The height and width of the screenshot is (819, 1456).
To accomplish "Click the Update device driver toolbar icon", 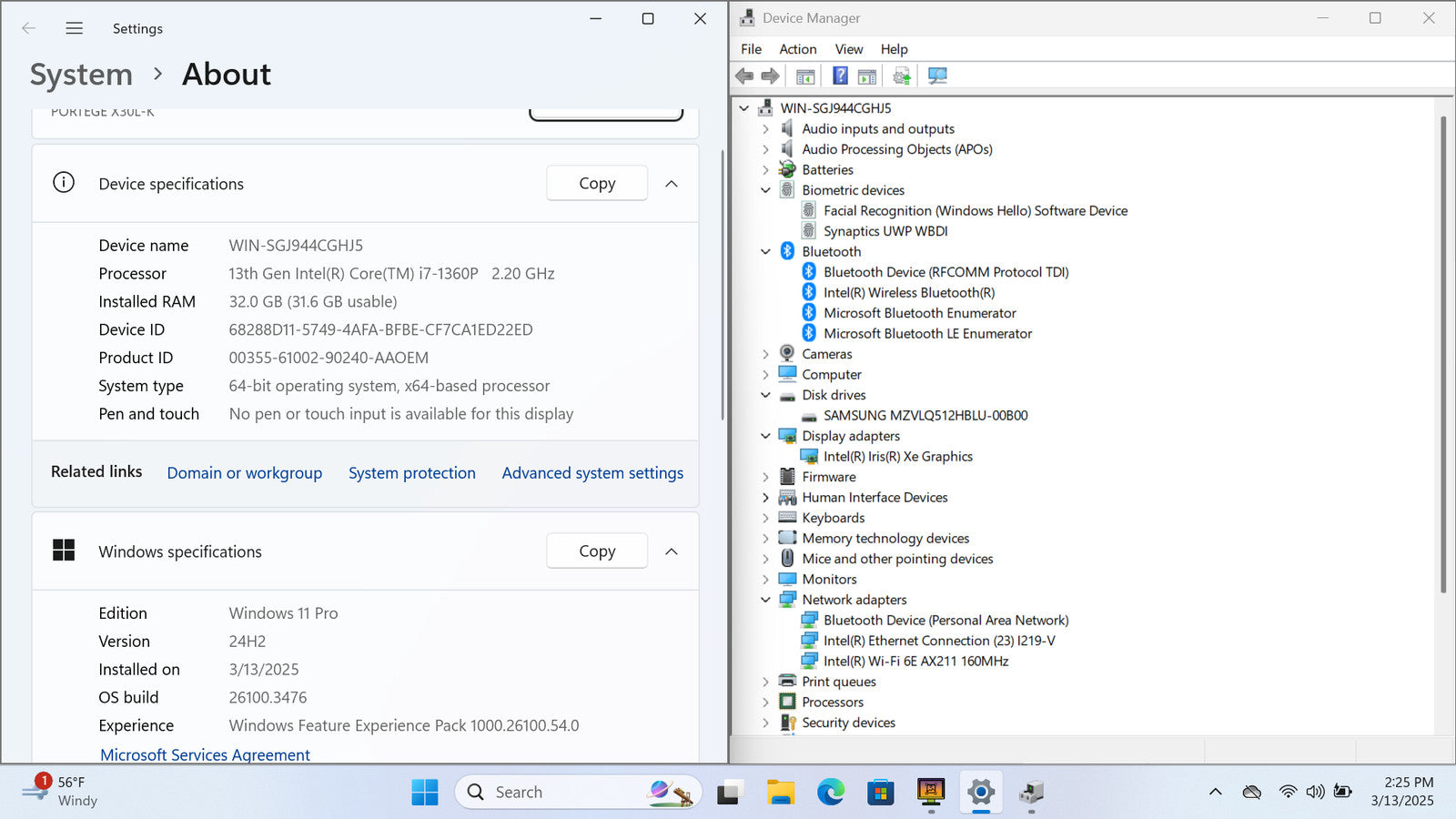I will coord(901,76).
